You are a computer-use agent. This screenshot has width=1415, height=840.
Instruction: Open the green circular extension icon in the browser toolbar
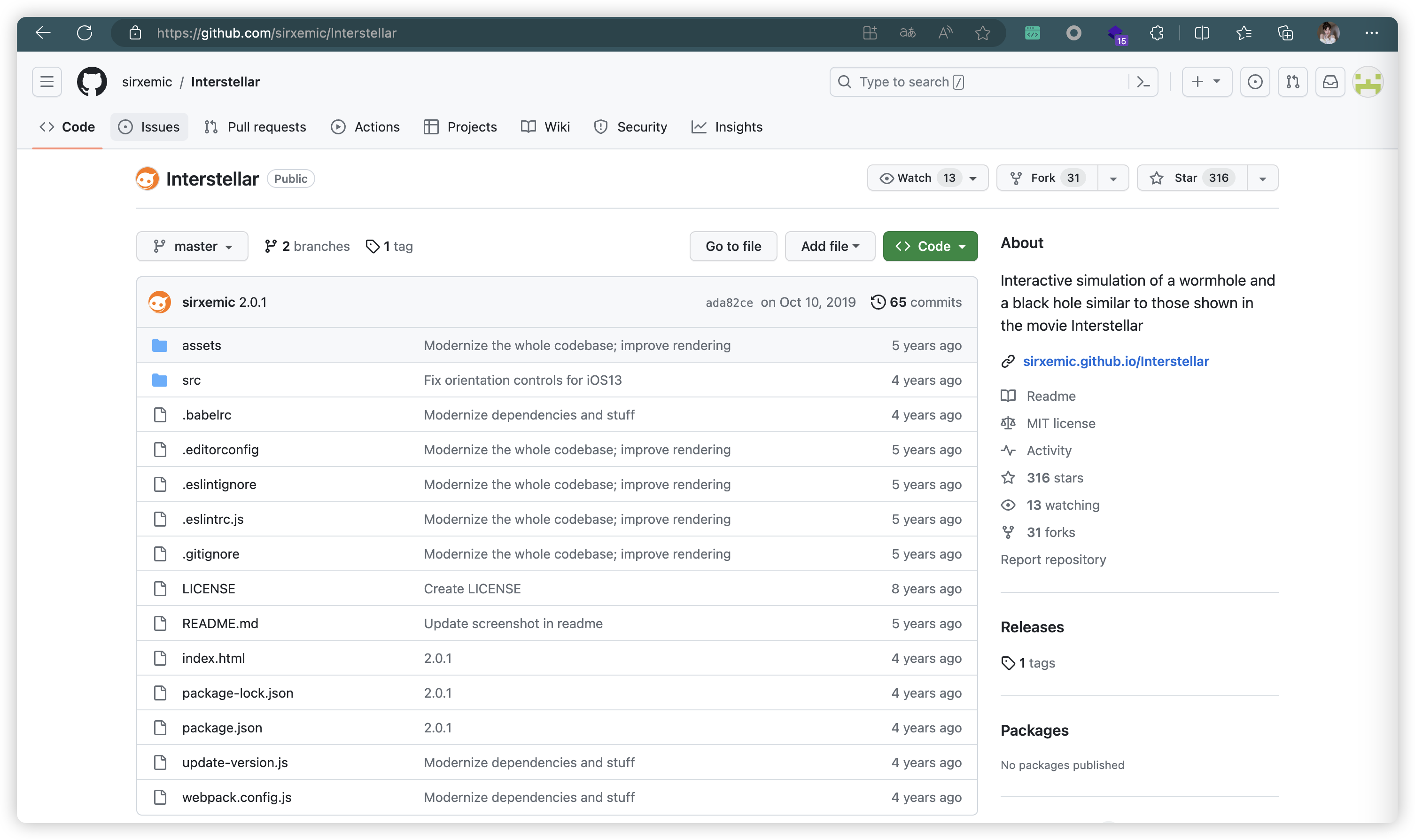(x=1033, y=33)
